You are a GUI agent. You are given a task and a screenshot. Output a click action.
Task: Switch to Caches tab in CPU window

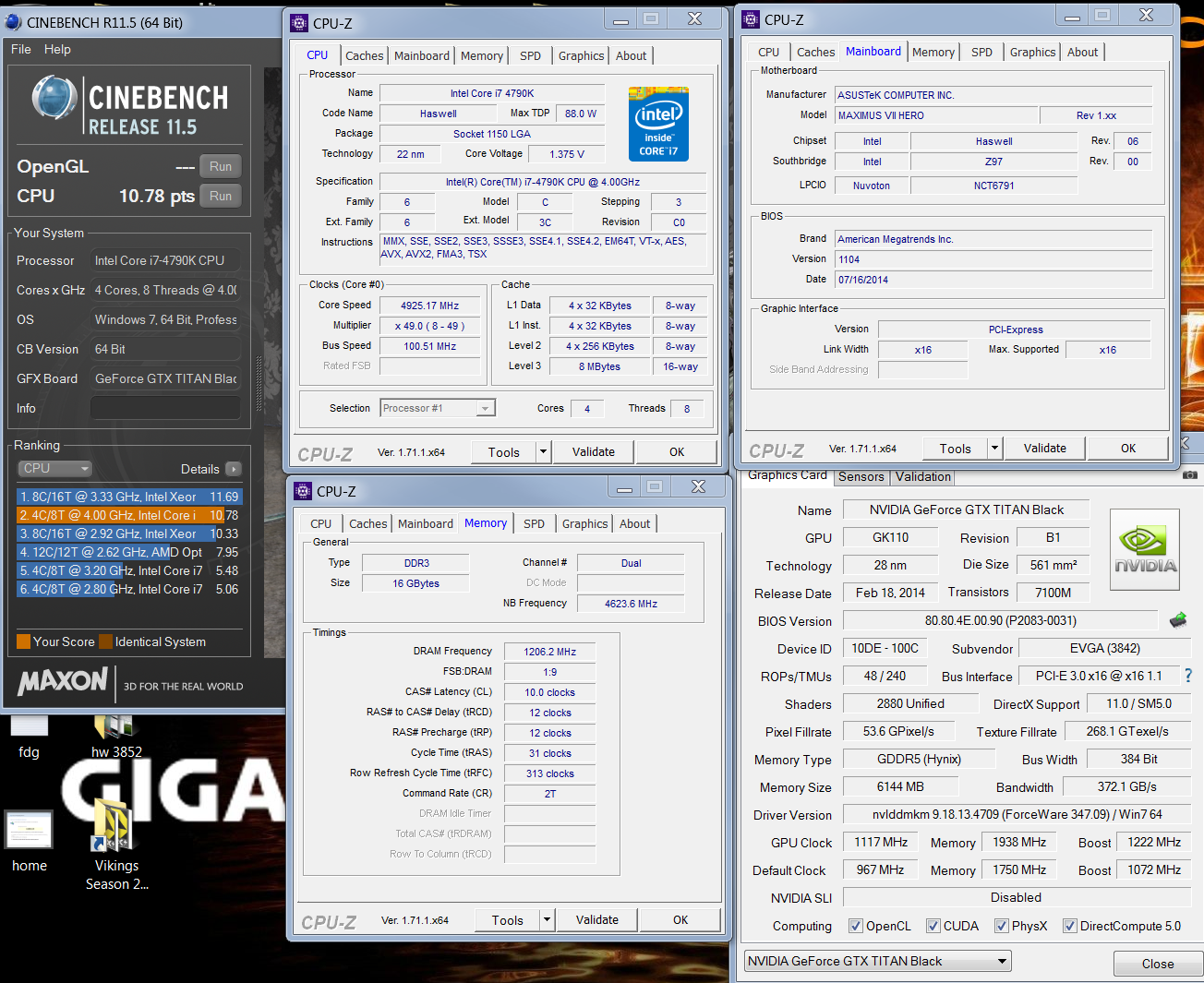click(x=365, y=55)
